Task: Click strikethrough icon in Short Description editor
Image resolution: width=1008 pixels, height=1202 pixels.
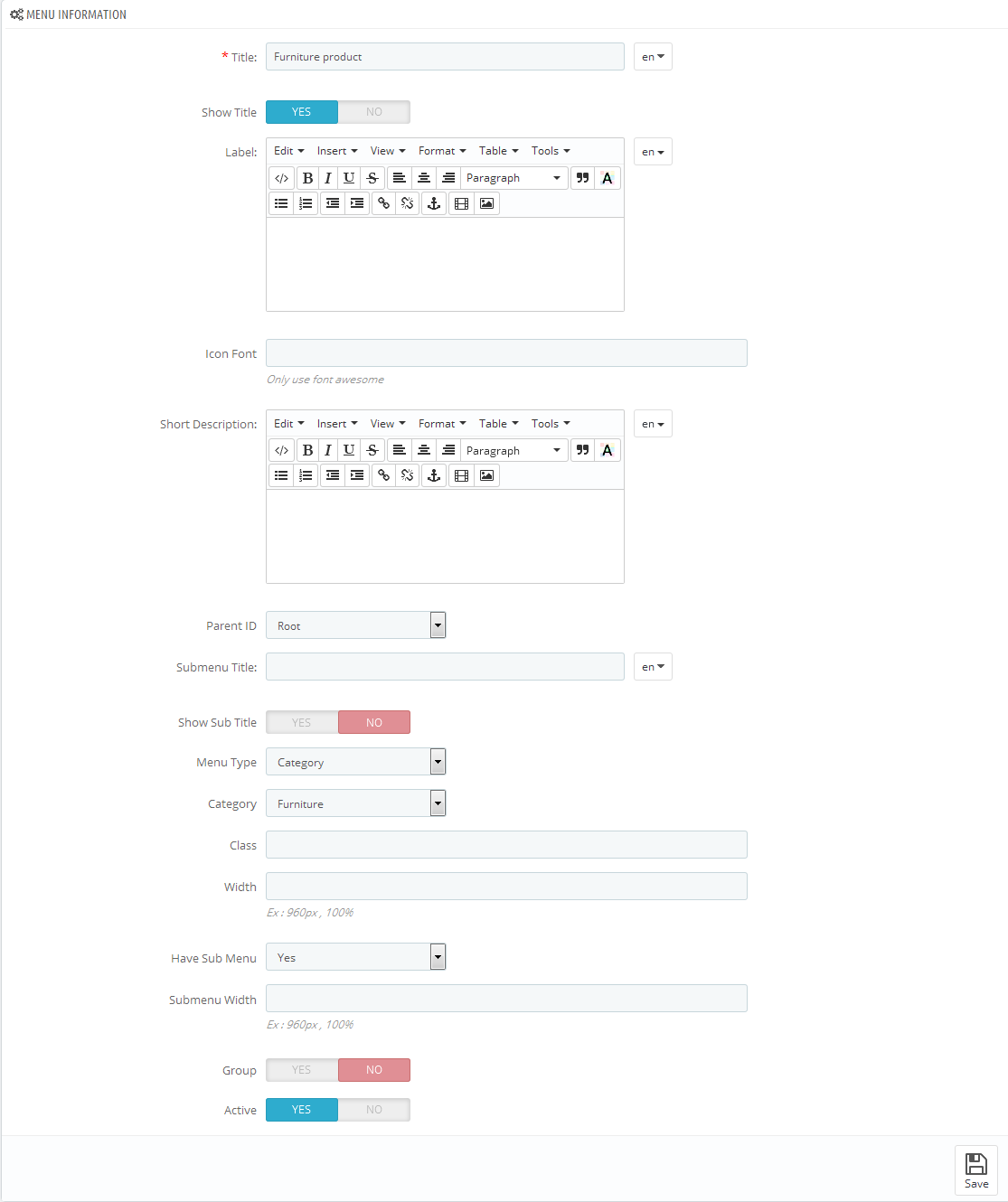Action: (372, 450)
